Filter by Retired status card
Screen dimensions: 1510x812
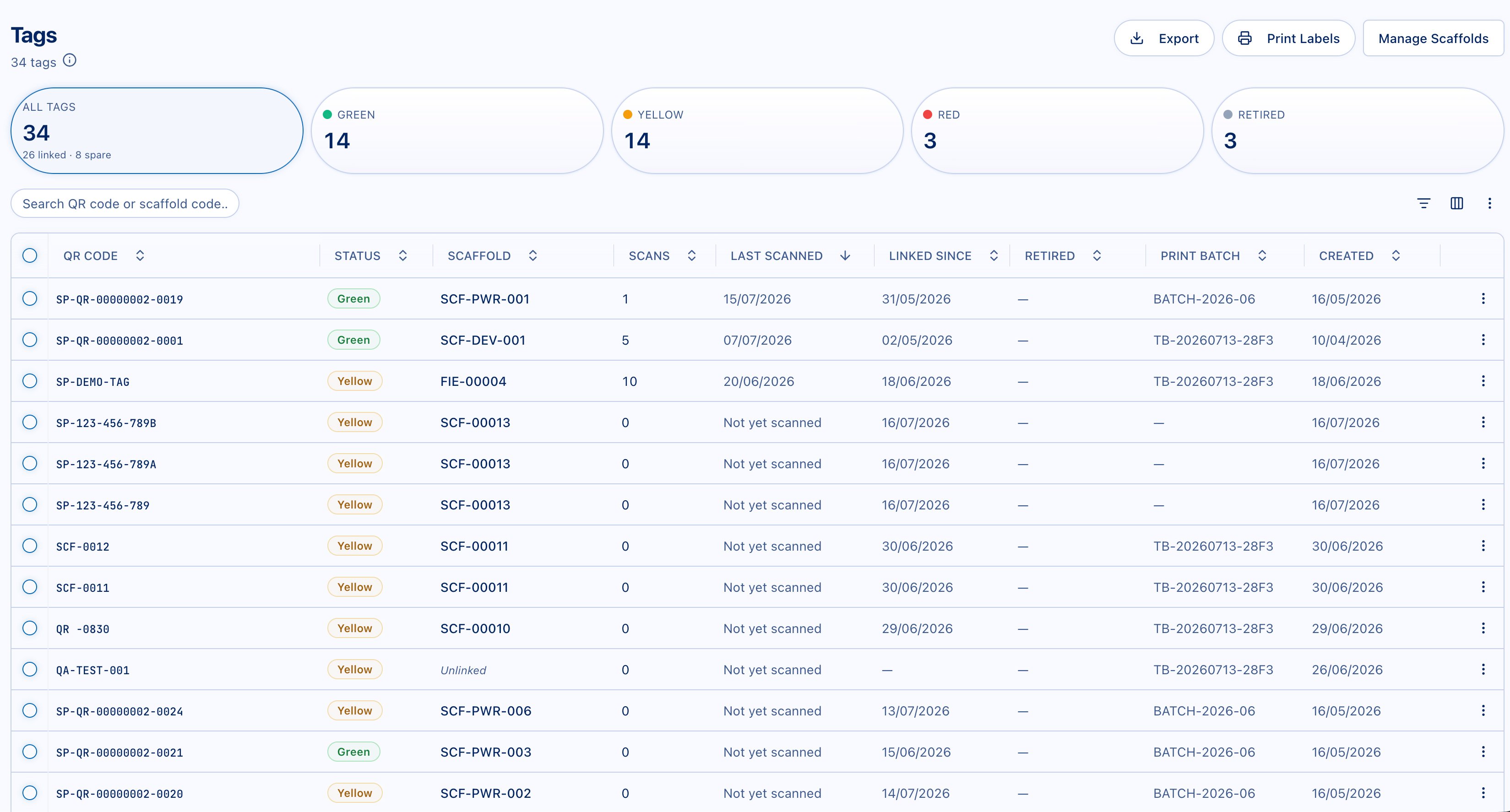pos(1358,130)
